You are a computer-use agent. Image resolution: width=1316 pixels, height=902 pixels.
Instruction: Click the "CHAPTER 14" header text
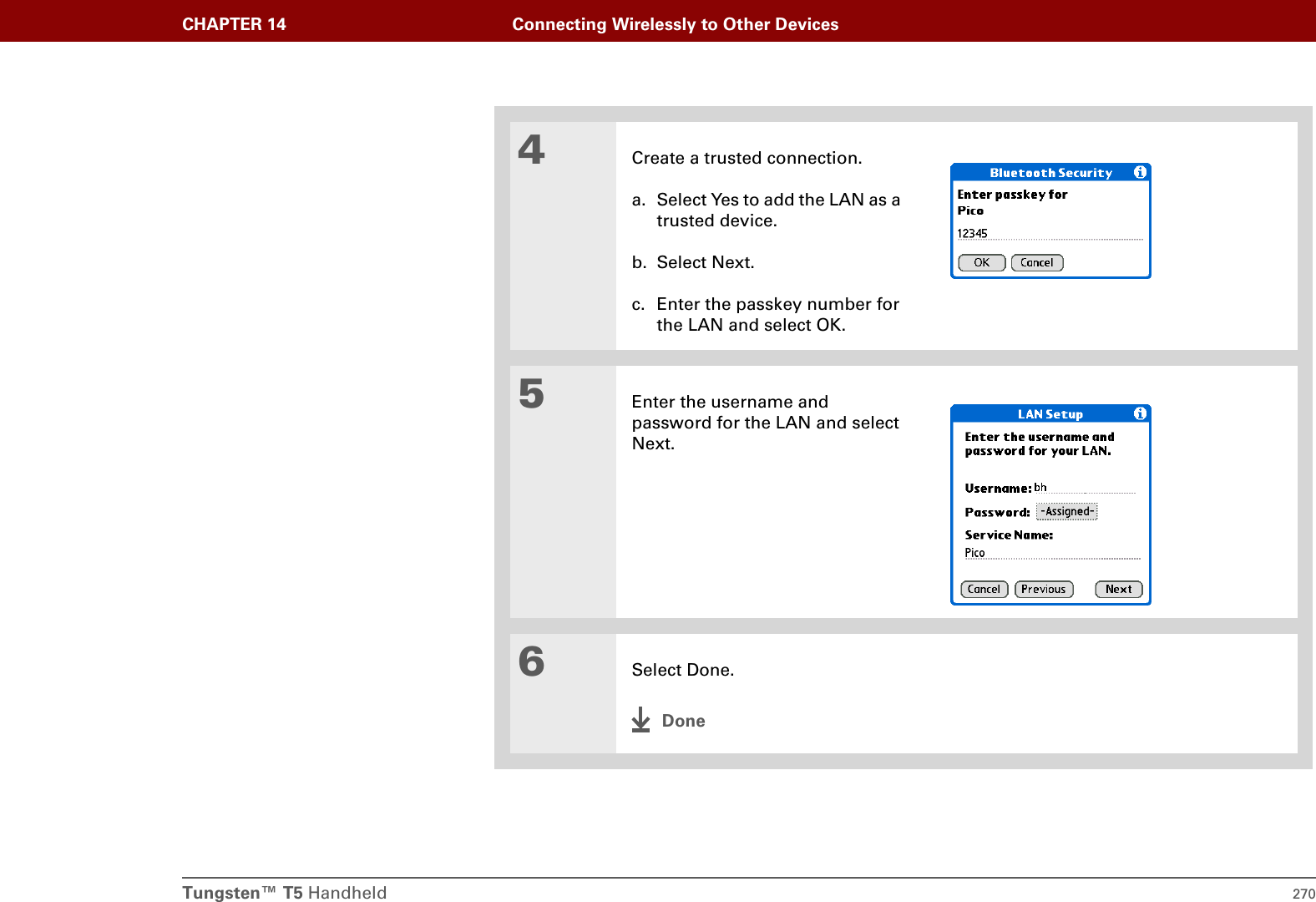(234, 24)
